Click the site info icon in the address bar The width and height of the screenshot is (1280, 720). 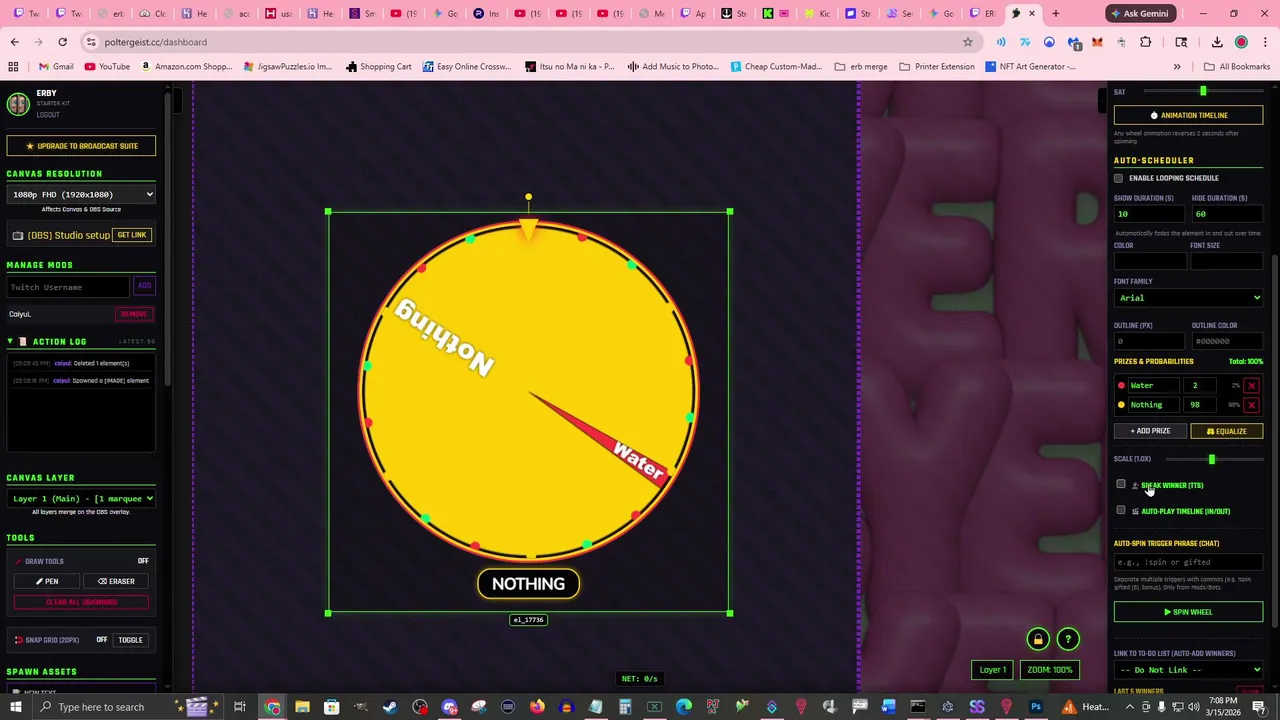(x=91, y=42)
